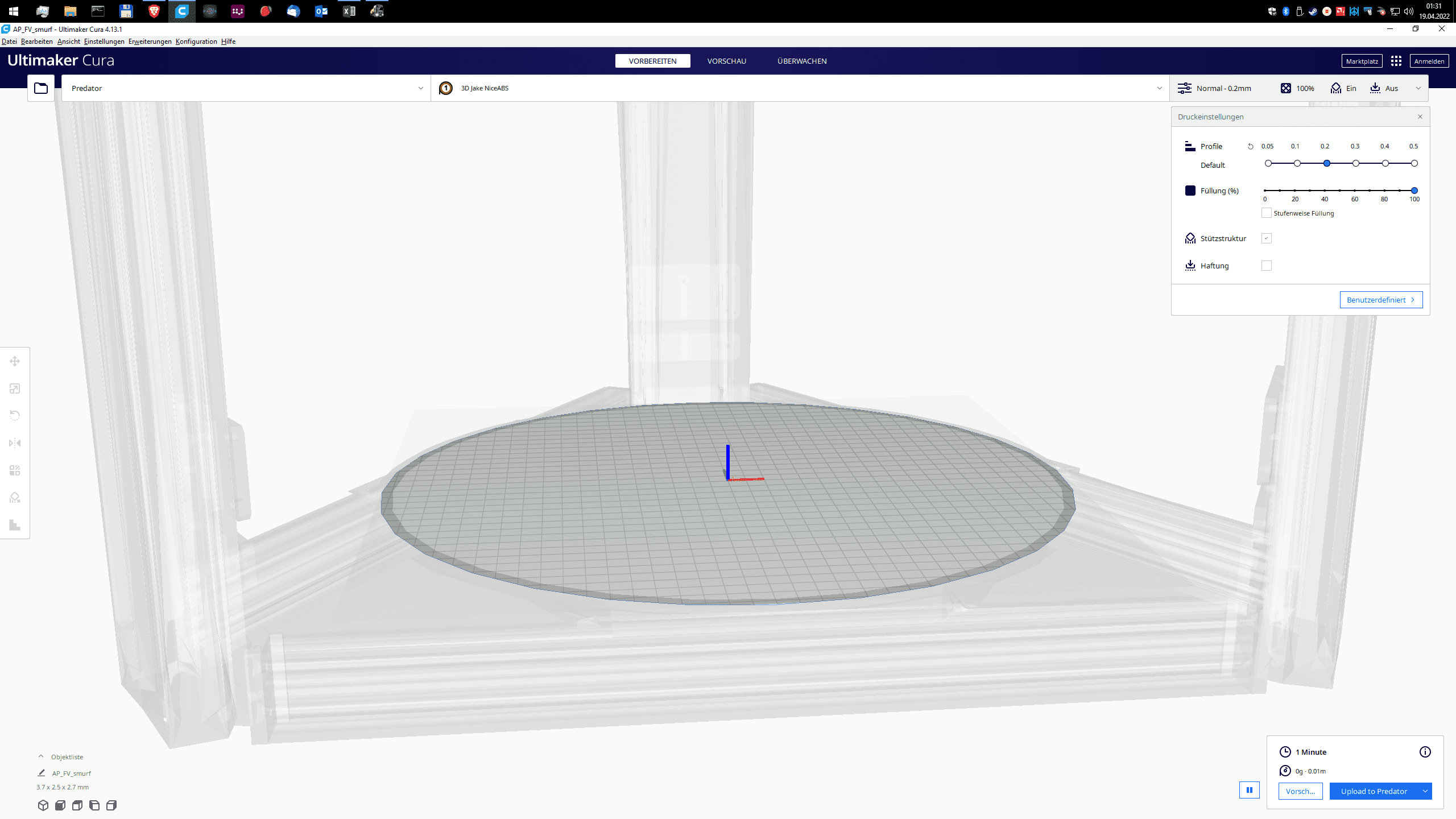
Task: Set the profile slider to 0.3
Action: tap(1356, 163)
